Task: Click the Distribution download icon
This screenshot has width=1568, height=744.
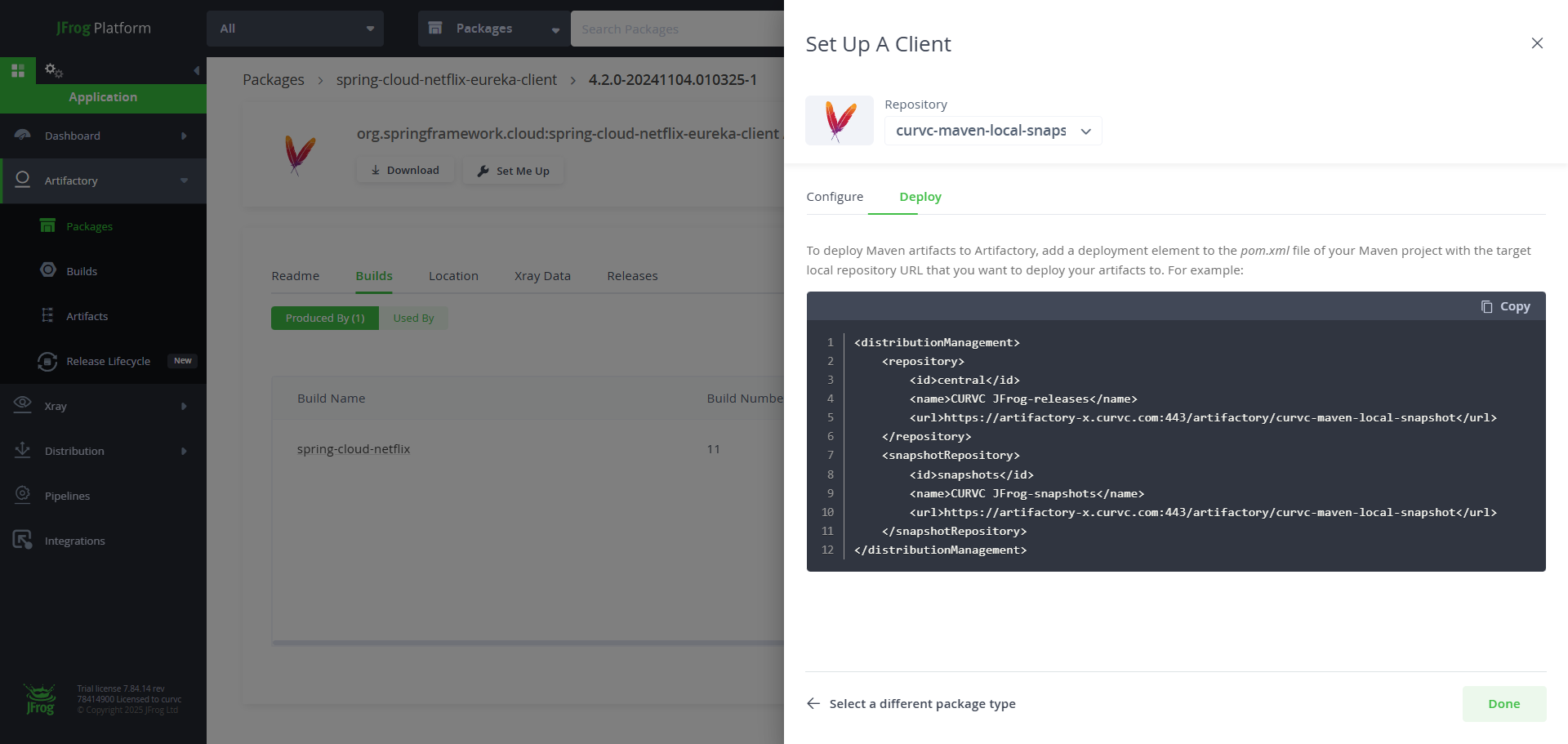Action: tap(23, 450)
